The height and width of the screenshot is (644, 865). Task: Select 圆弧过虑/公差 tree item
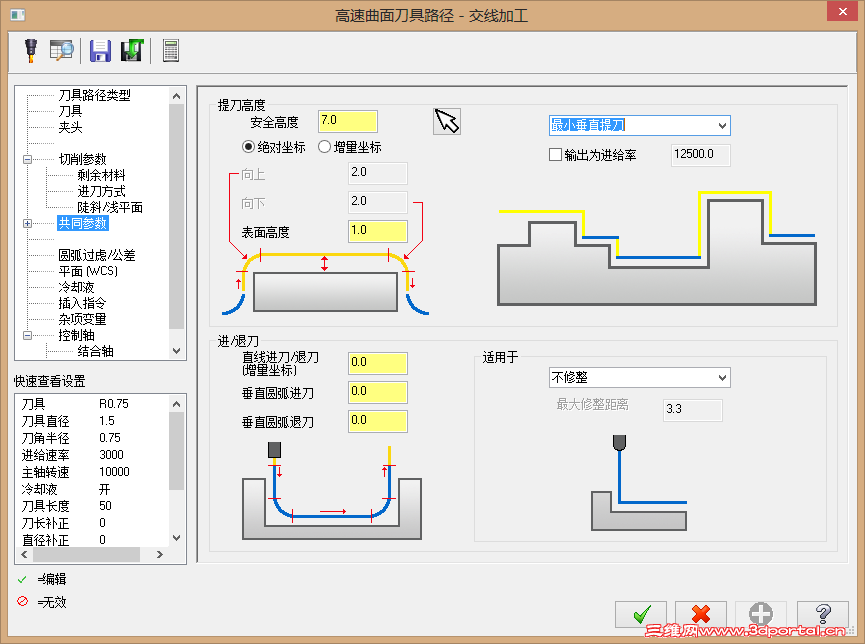pyautogui.click(x=97, y=256)
